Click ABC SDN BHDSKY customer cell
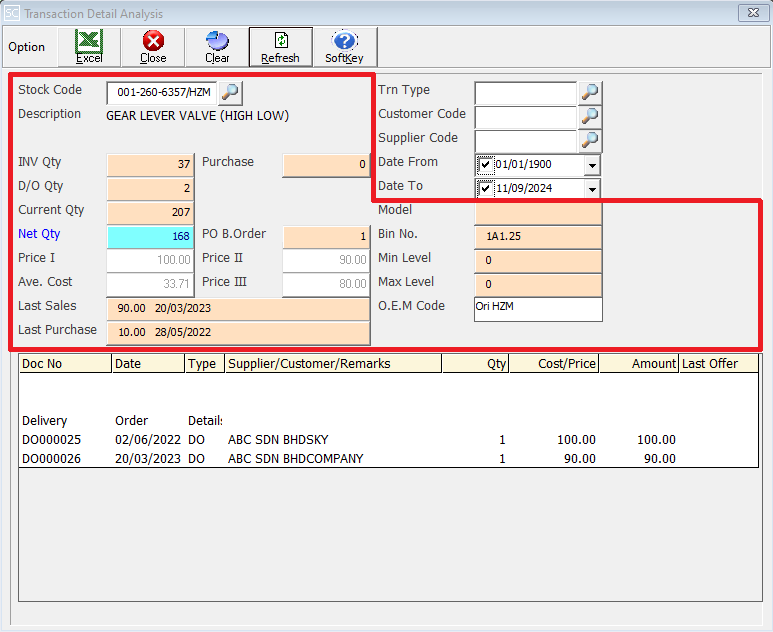This screenshot has width=773, height=632. tap(278, 440)
